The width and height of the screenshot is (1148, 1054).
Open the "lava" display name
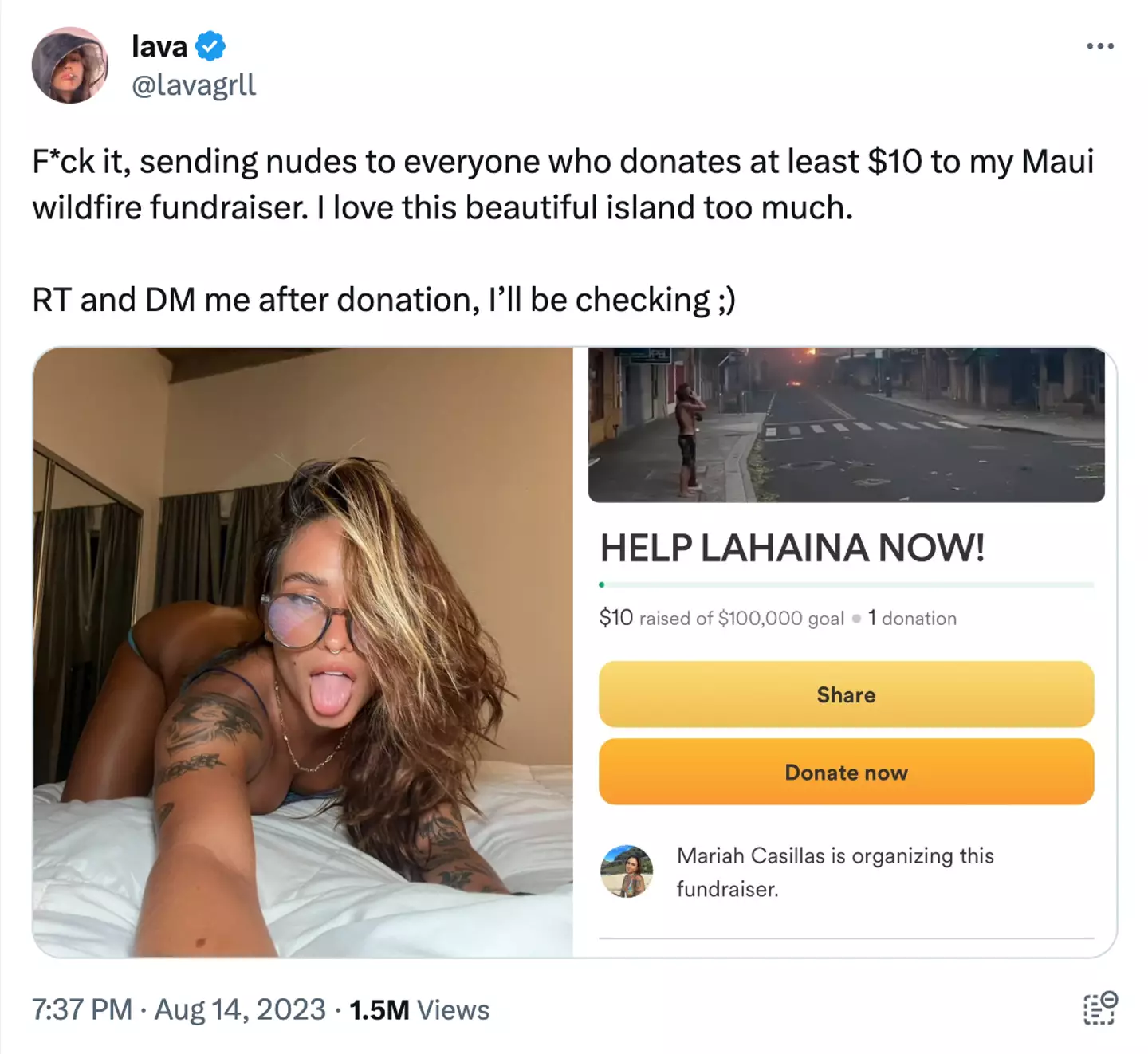[x=159, y=46]
